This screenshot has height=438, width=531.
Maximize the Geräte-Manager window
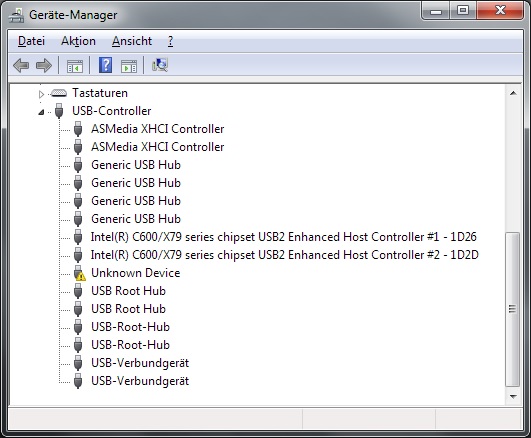tap(463, 11)
